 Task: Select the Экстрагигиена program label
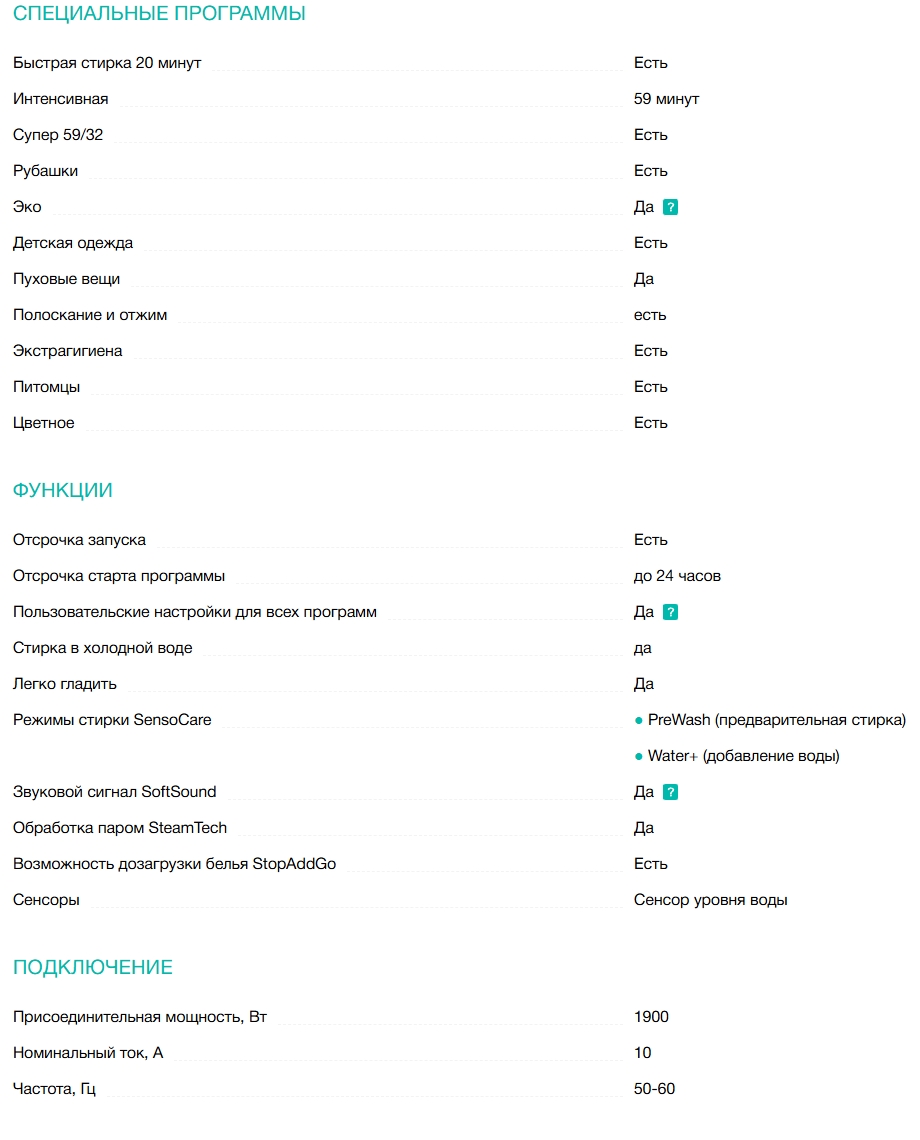point(67,351)
